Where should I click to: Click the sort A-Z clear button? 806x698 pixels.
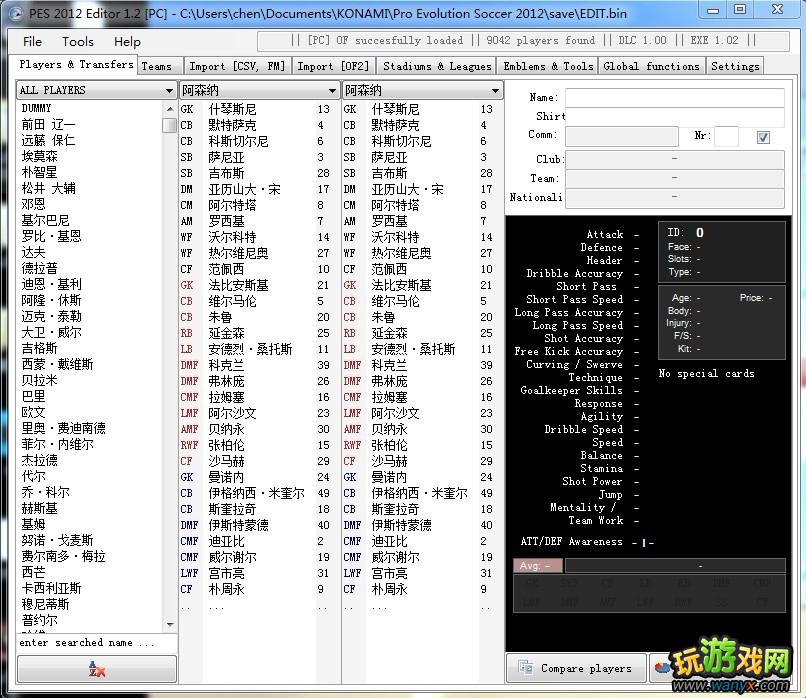(97, 669)
